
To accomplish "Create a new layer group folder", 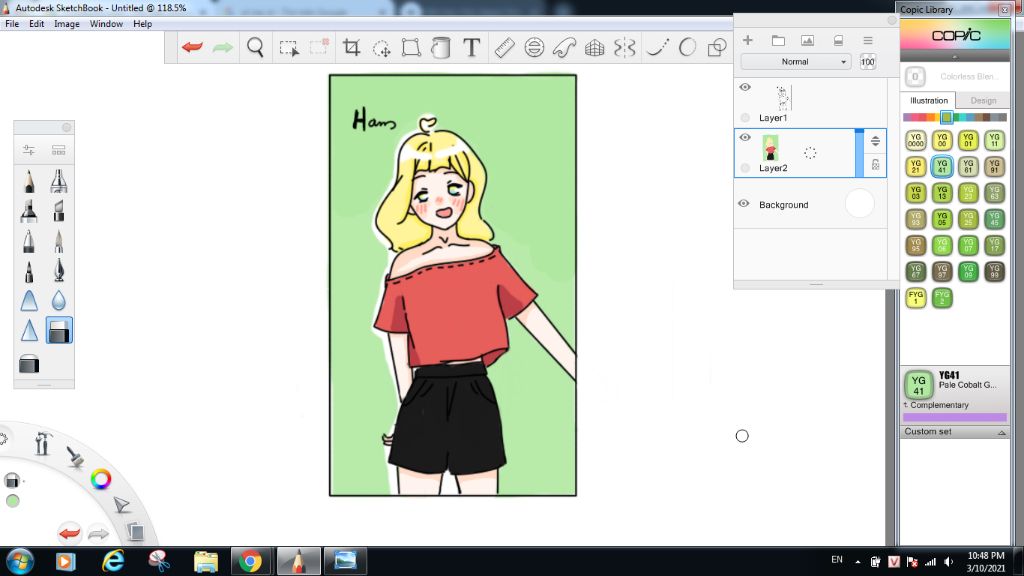I will [x=778, y=40].
